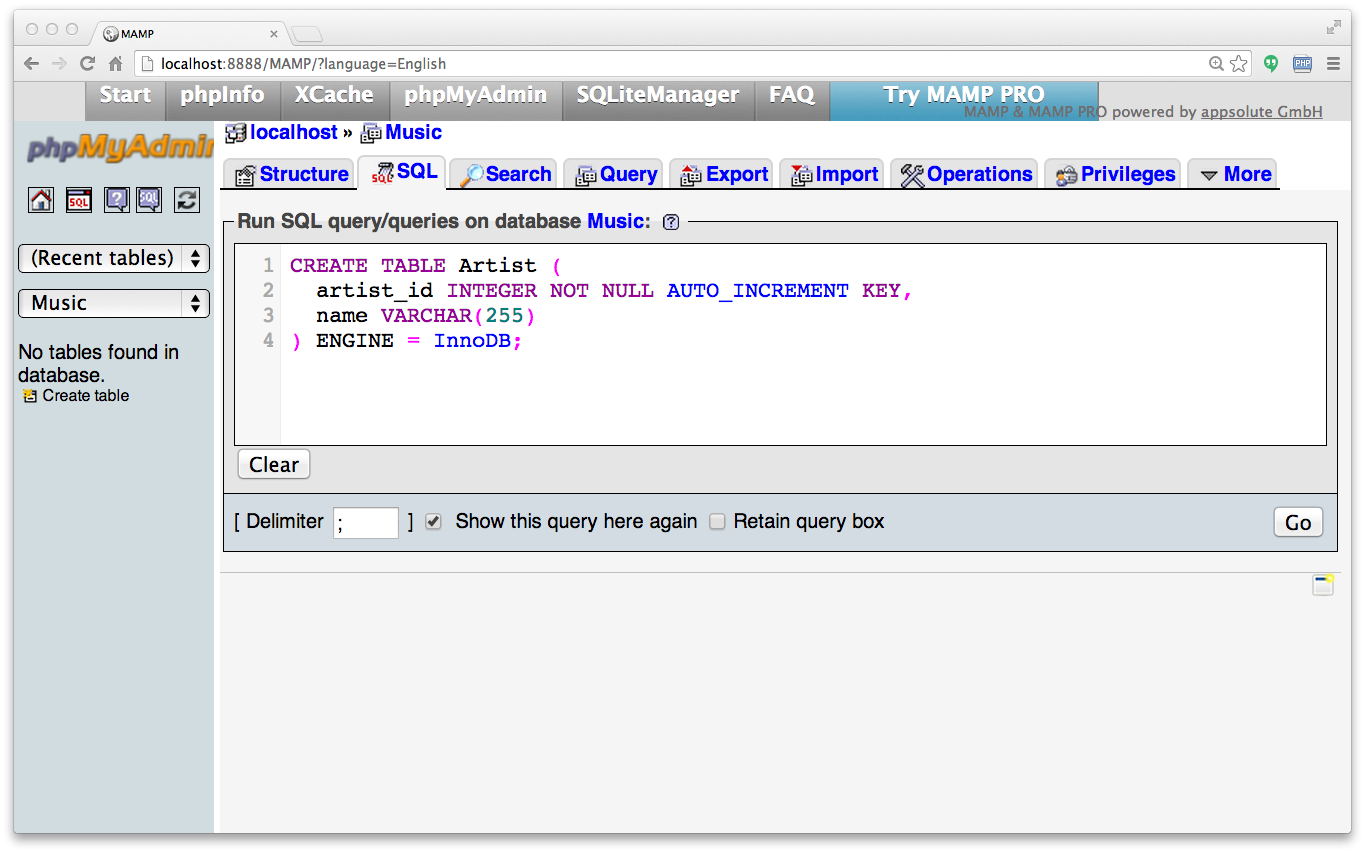Click the 'name VARCHAR(255)' line
Screen dimensions: 1365x853
coord(426,316)
